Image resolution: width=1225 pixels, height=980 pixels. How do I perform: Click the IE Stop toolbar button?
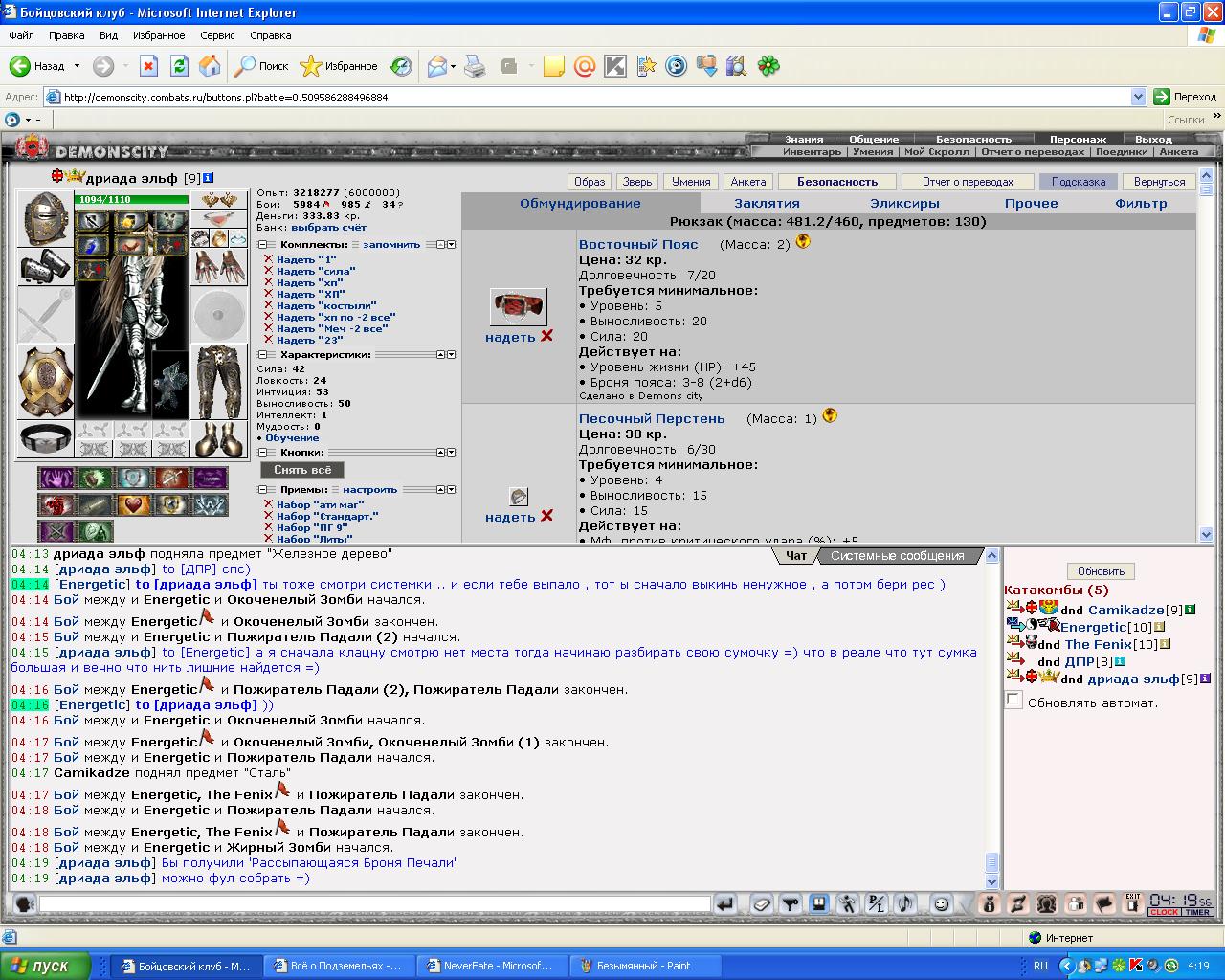pos(148,66)
